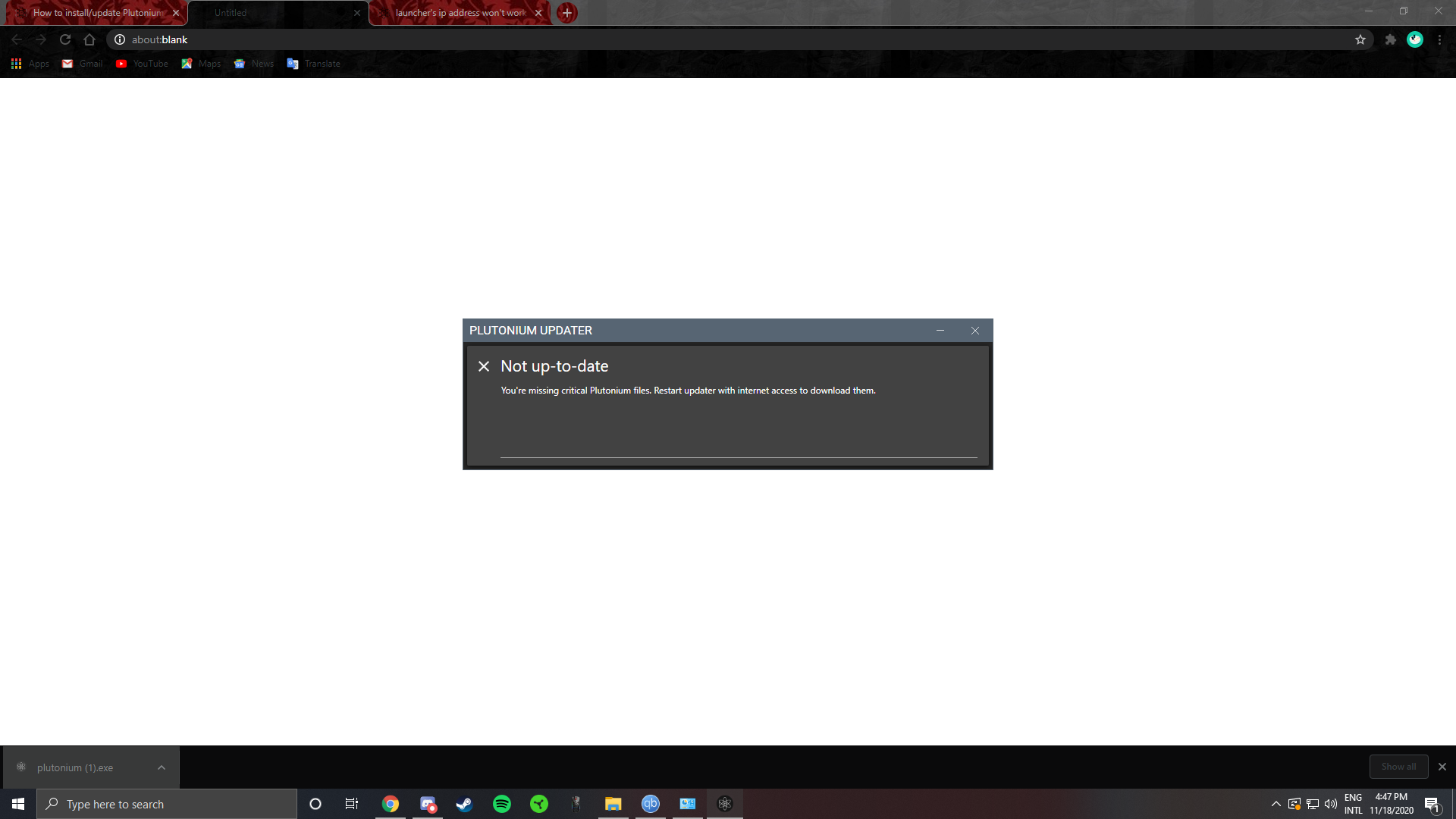Open Spotify from the taskbar
Viewport: 1456px width, 819px height.
tap(502, 804)
